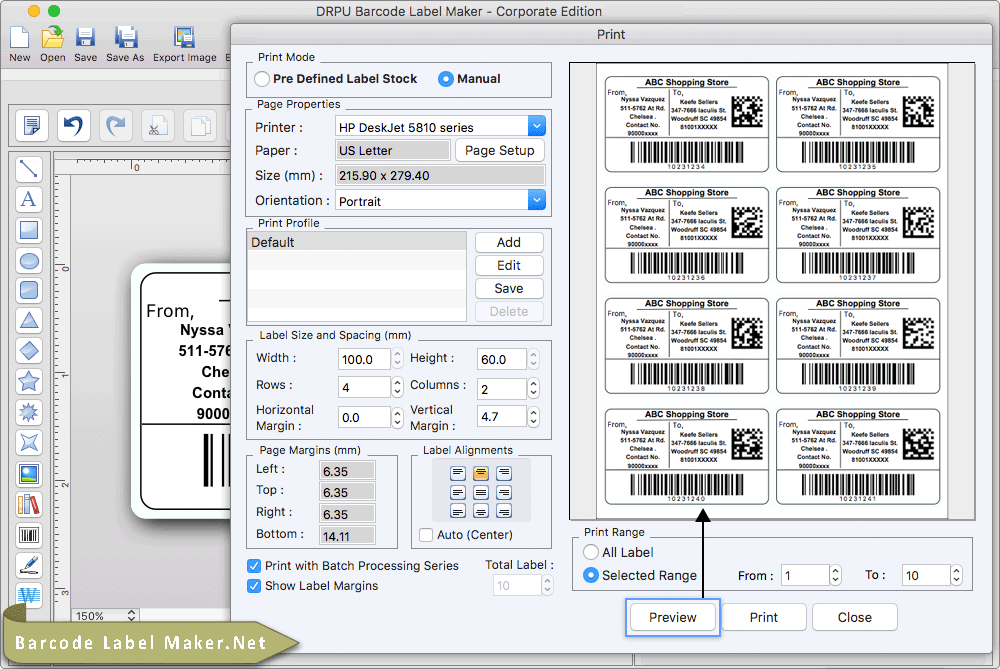1000x669 pixels.
Task: Click the To range input field
Action: click(x=925, y=575)
